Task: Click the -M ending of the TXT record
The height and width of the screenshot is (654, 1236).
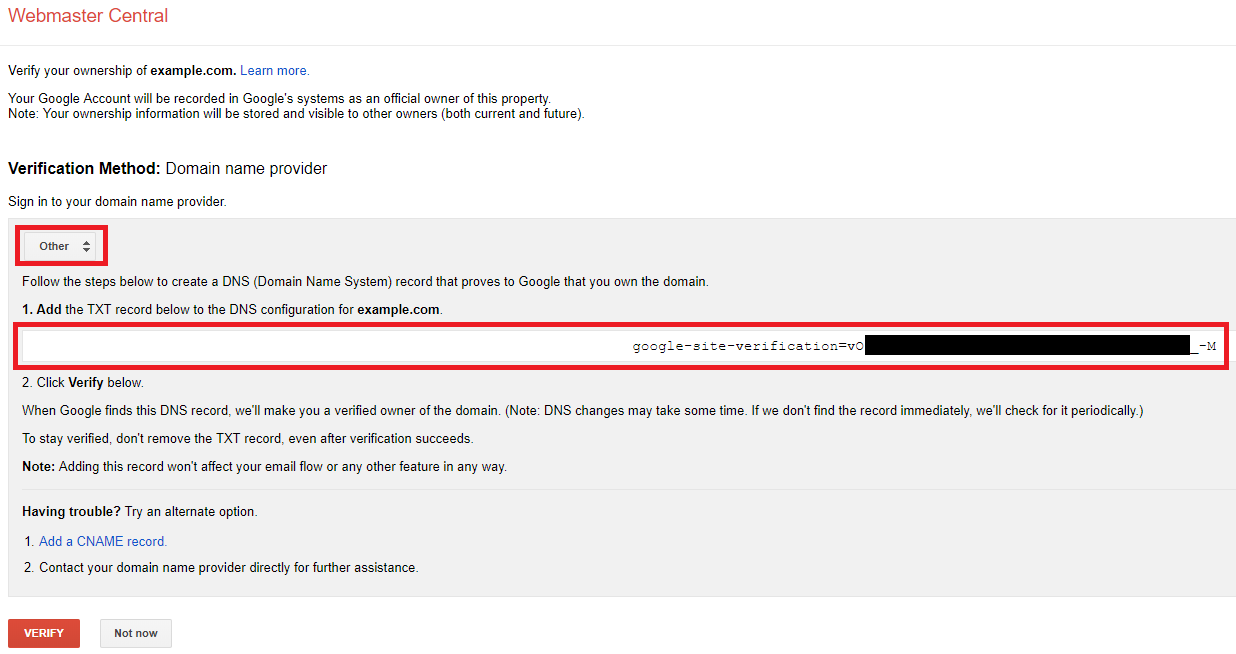Action: point(1208,347)
